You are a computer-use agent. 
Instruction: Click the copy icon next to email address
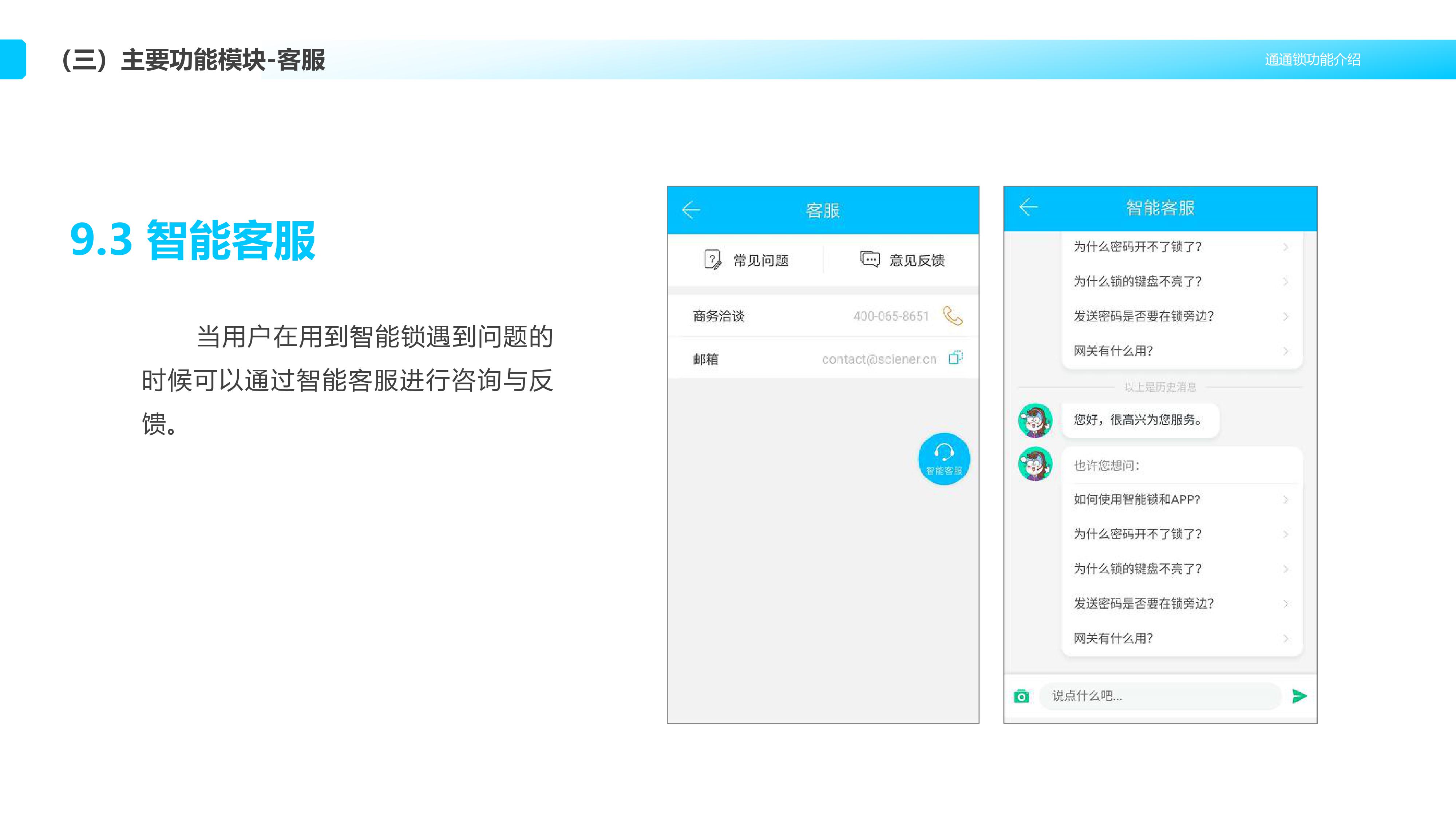pyautogui.click(x=955, y=358)
